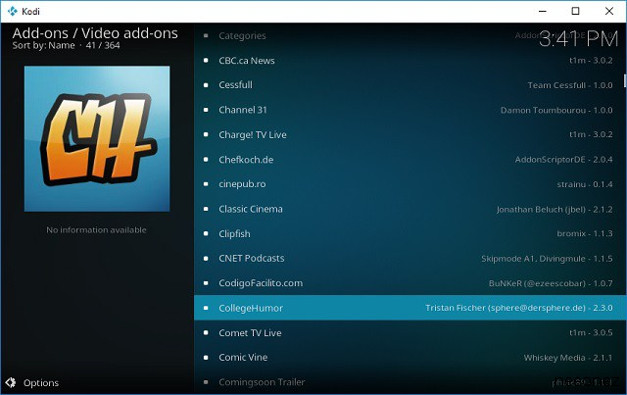Open Comet TV Live add-on
627x395 pixels.
pos(410,333)
